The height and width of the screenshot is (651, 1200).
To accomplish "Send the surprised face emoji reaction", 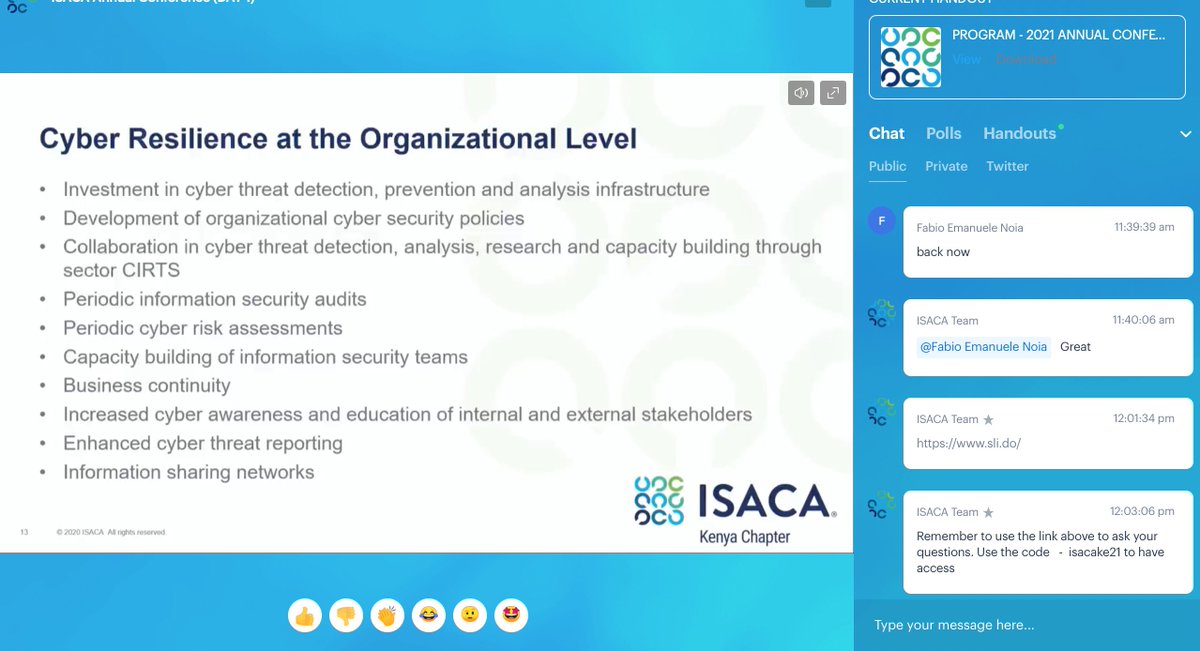I will point(469,615).
